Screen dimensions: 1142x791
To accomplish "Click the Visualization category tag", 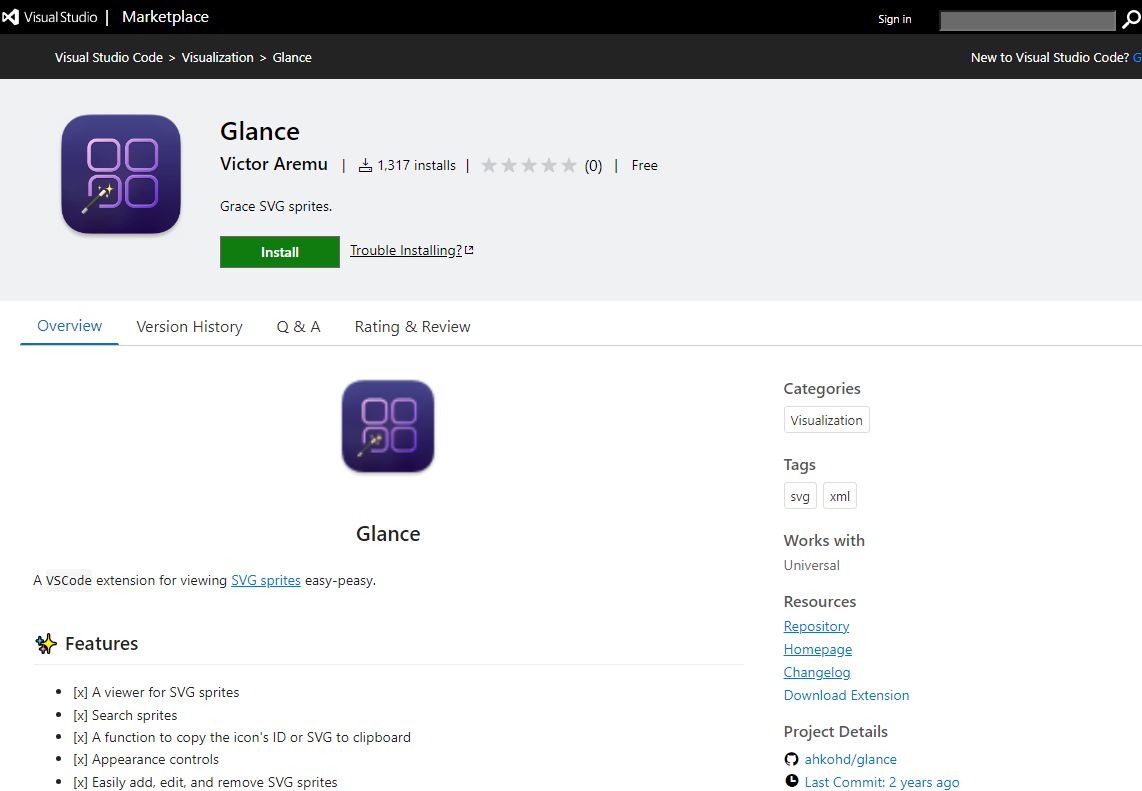I will (x=827, y=420).
